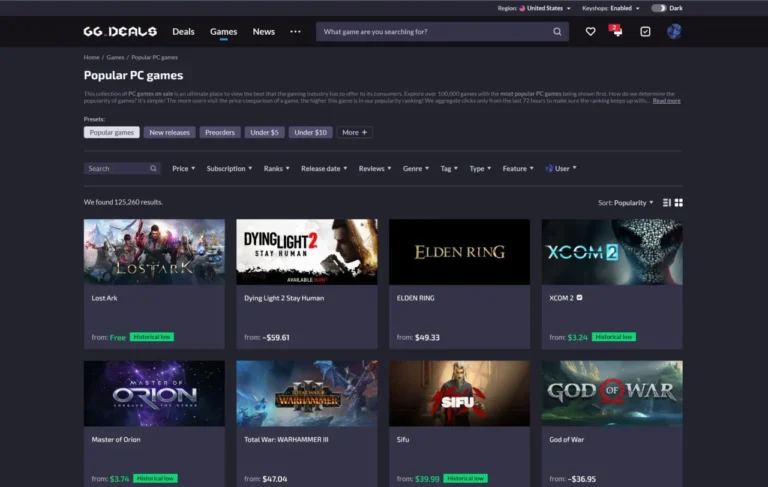
Task: Click Home in the breadcrumb
Action: [92, 57]
